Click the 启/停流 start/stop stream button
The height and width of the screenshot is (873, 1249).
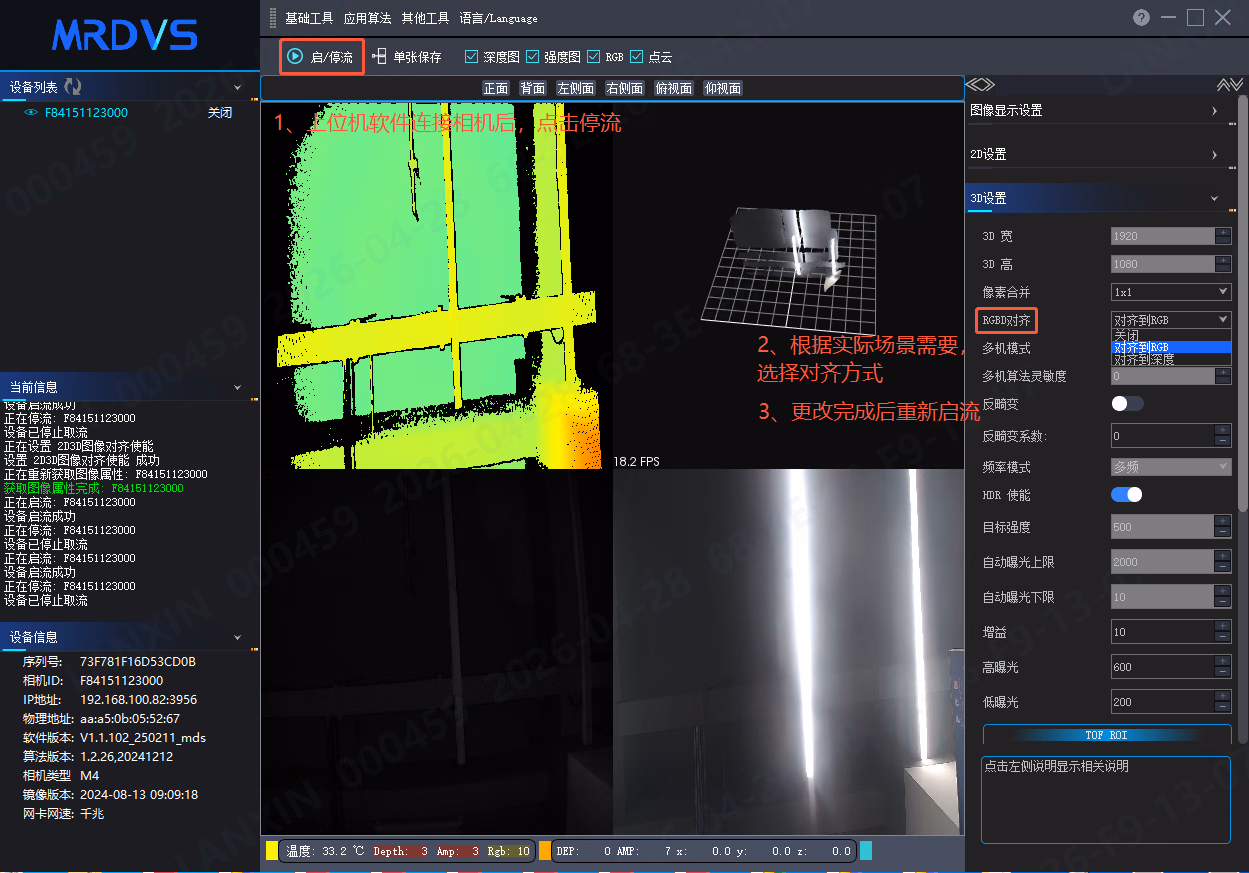(x=320, y=57)
